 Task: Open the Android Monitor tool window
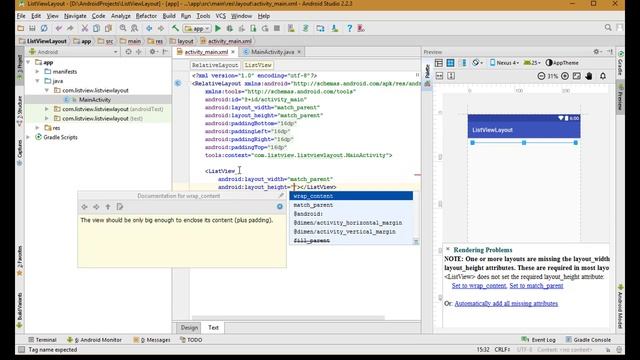pyautogui.click(x=95, y=340)
